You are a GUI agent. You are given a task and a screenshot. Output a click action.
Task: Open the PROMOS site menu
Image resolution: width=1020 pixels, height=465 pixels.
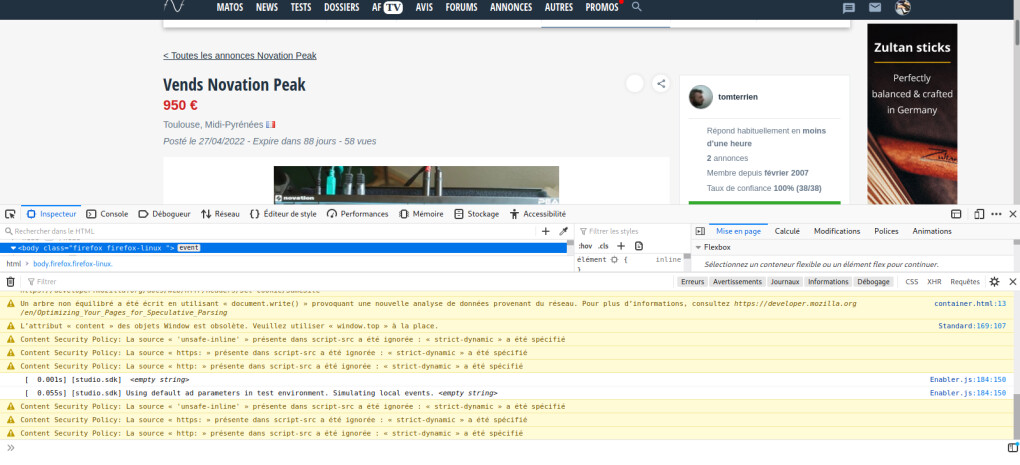pyautogui.click(x=602, y=8)
